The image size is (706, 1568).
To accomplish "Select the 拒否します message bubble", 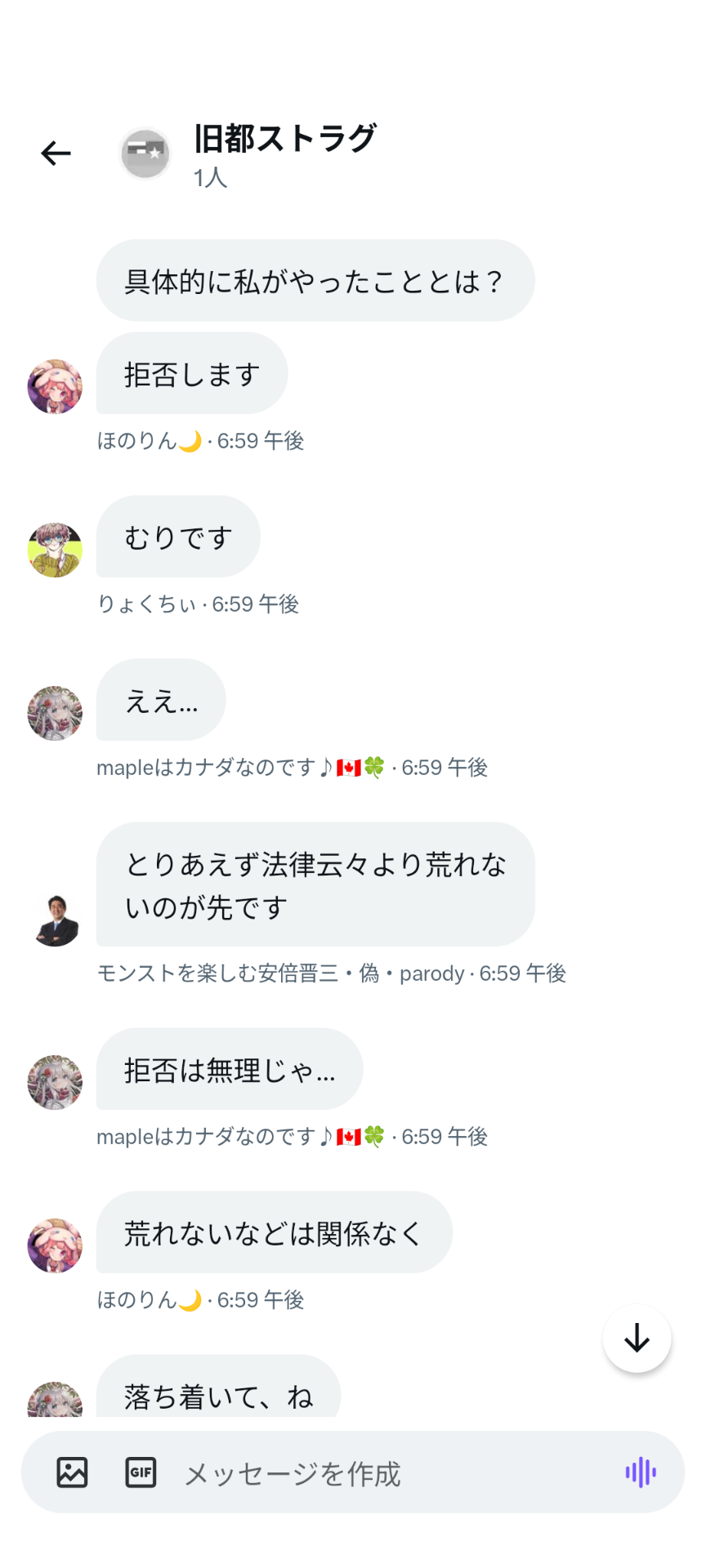I will point(192,373).
